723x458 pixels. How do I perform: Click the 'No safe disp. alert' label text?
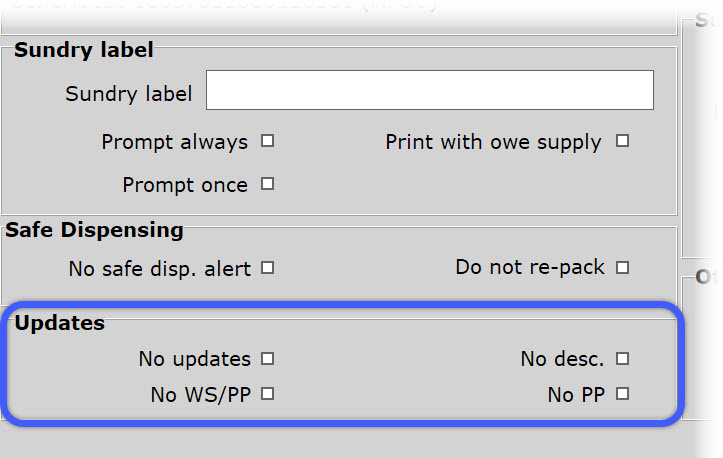pyautogui.click(x=159, y=268)
